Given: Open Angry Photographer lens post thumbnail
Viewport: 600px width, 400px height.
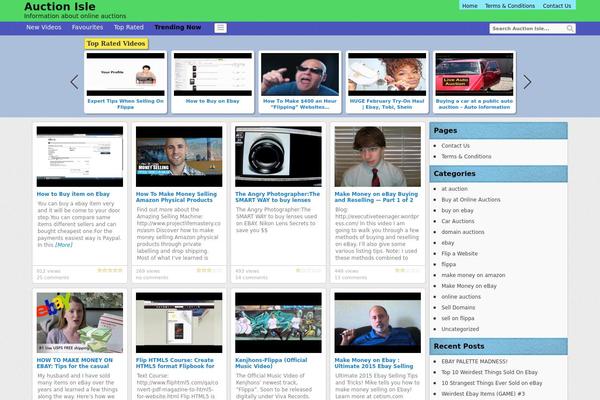Looking at the screenshot, I should pos(278,157).
